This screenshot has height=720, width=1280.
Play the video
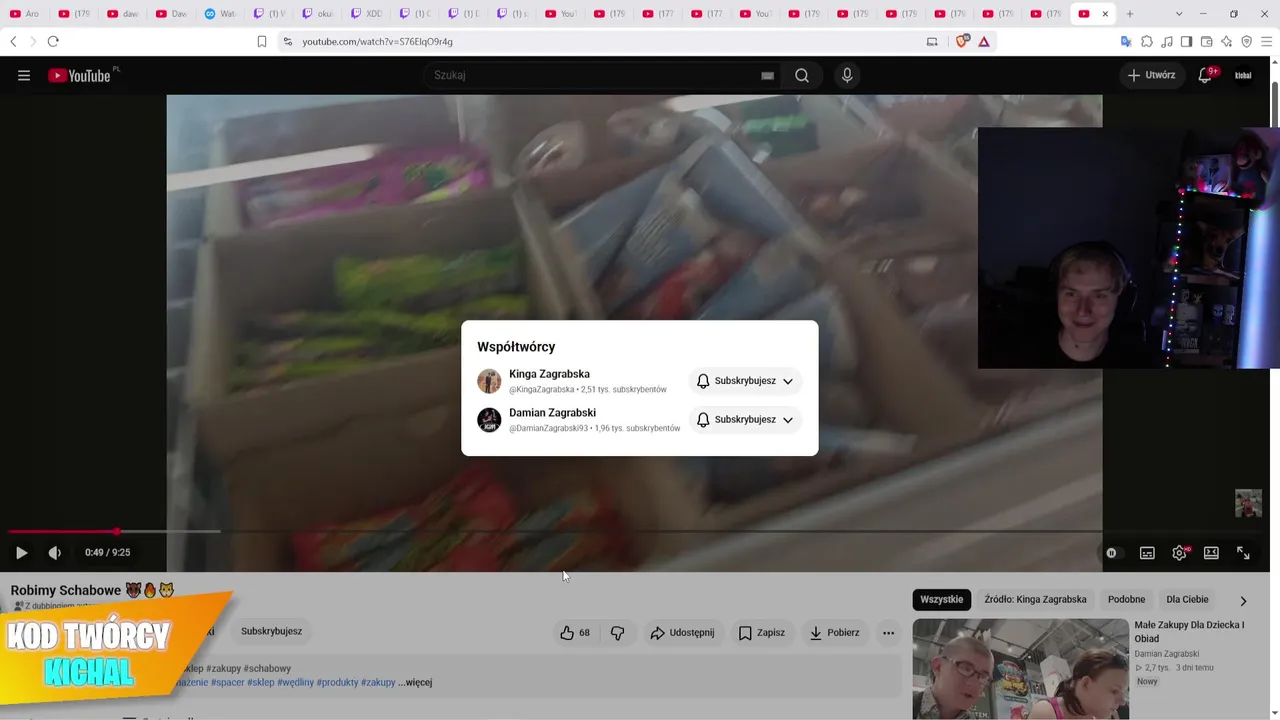coord(21,553)
